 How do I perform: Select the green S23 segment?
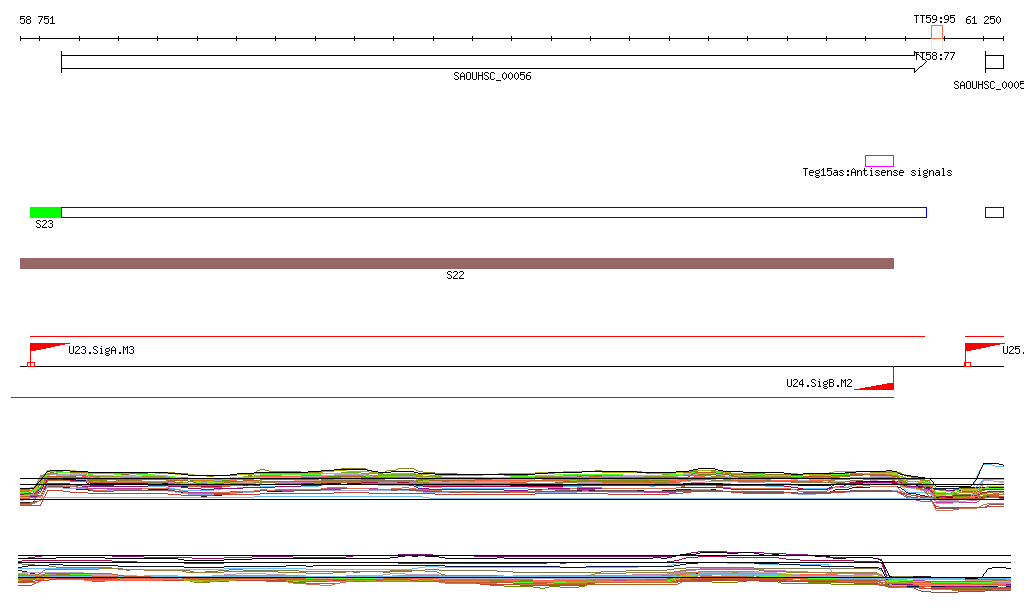pyautogui.click(x=46, y=212)
